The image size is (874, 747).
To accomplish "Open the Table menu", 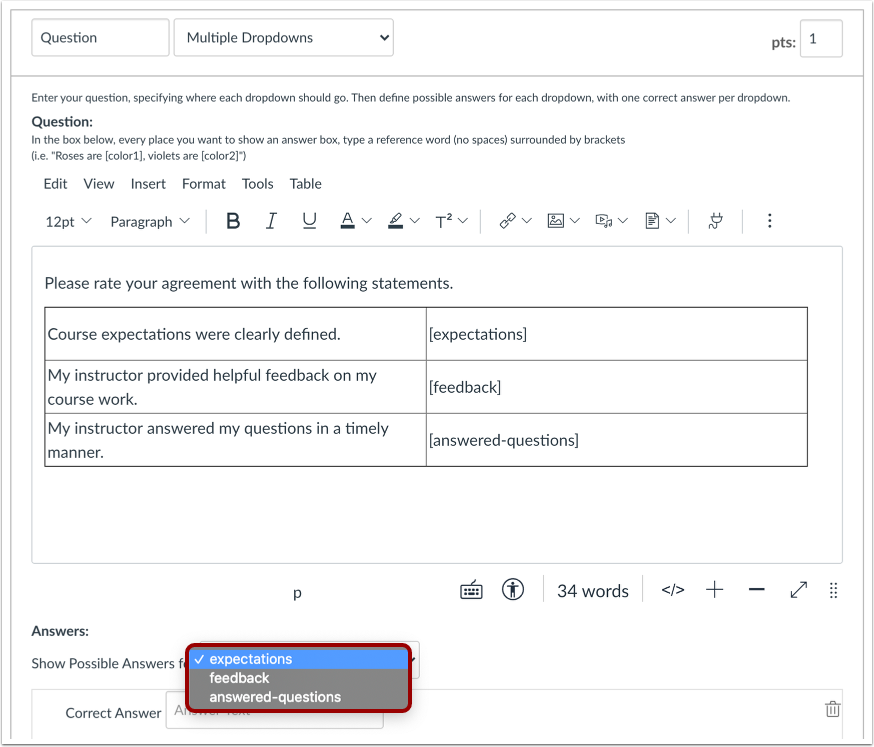I will click(305, 184).
